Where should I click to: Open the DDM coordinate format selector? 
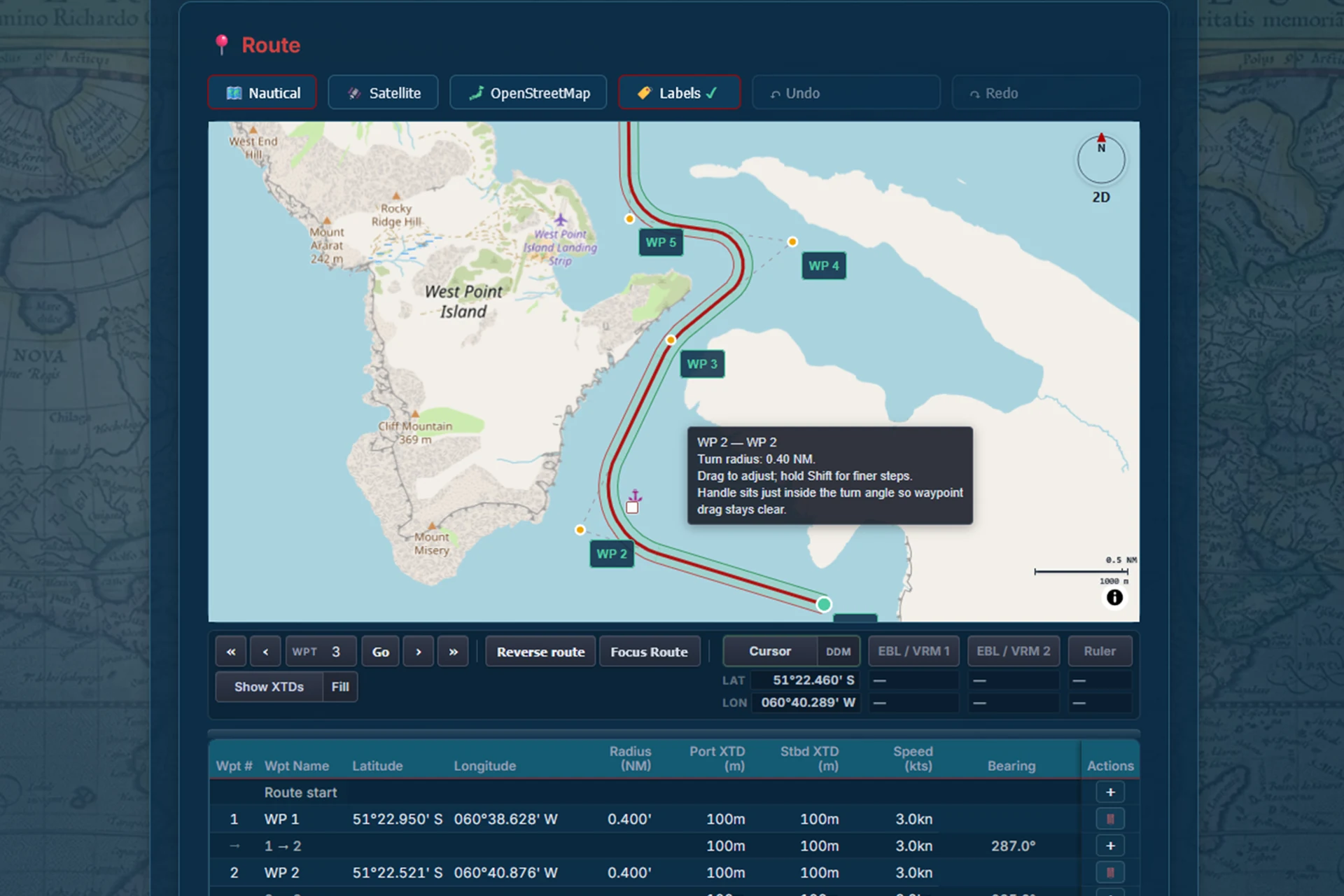[838, 652]
